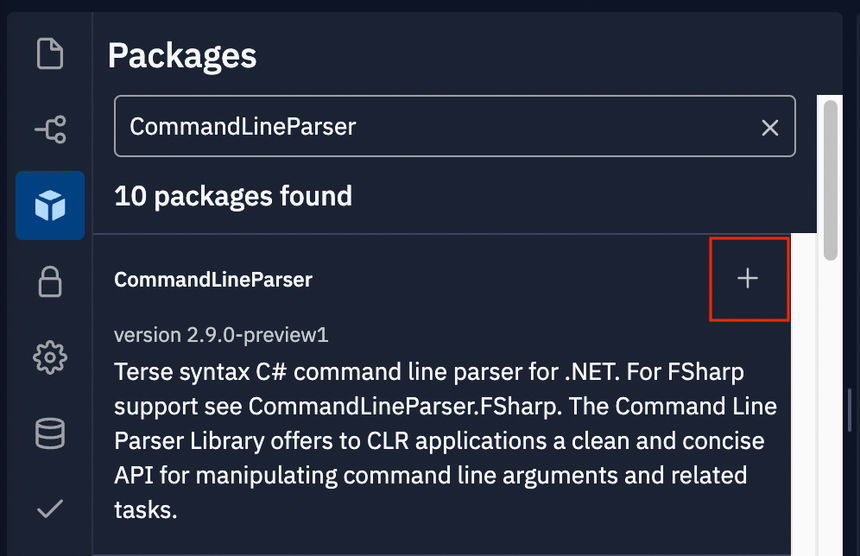Open the source control branch icon
Image resolution: width=860 pixels, height=556 pixels.
coord(50,129)
